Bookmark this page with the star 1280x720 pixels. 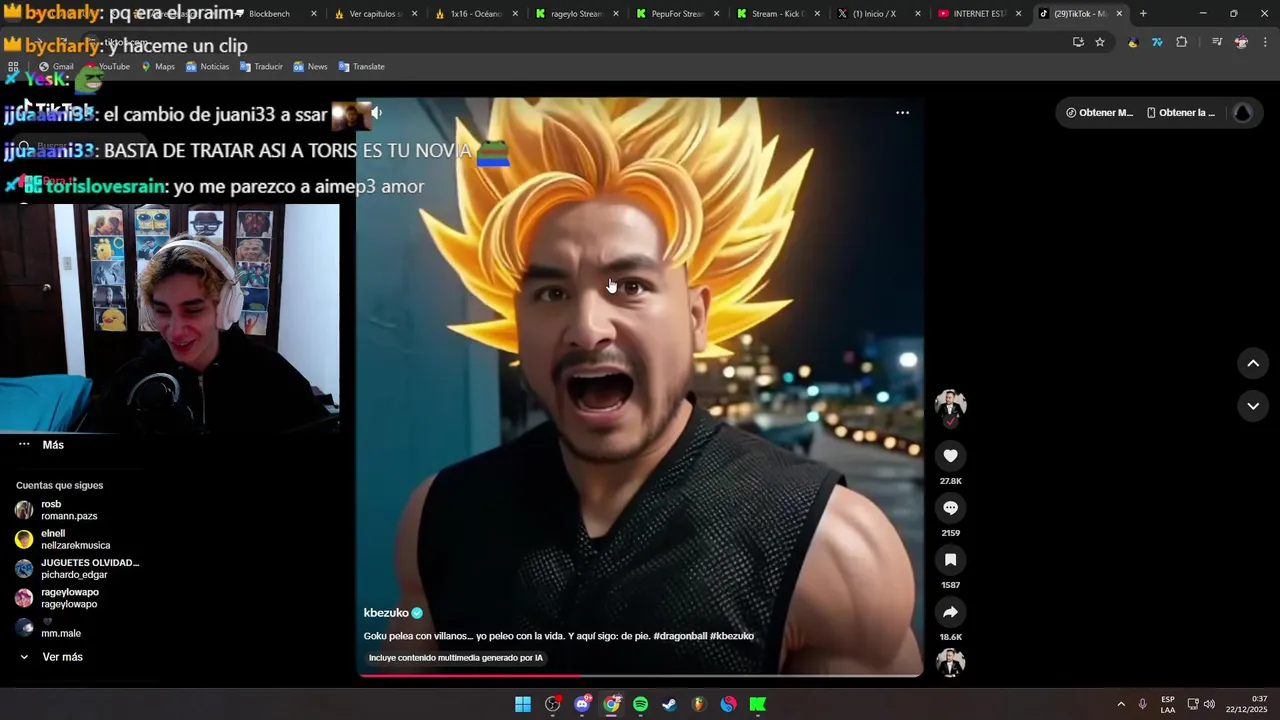tap(1100, 42)
